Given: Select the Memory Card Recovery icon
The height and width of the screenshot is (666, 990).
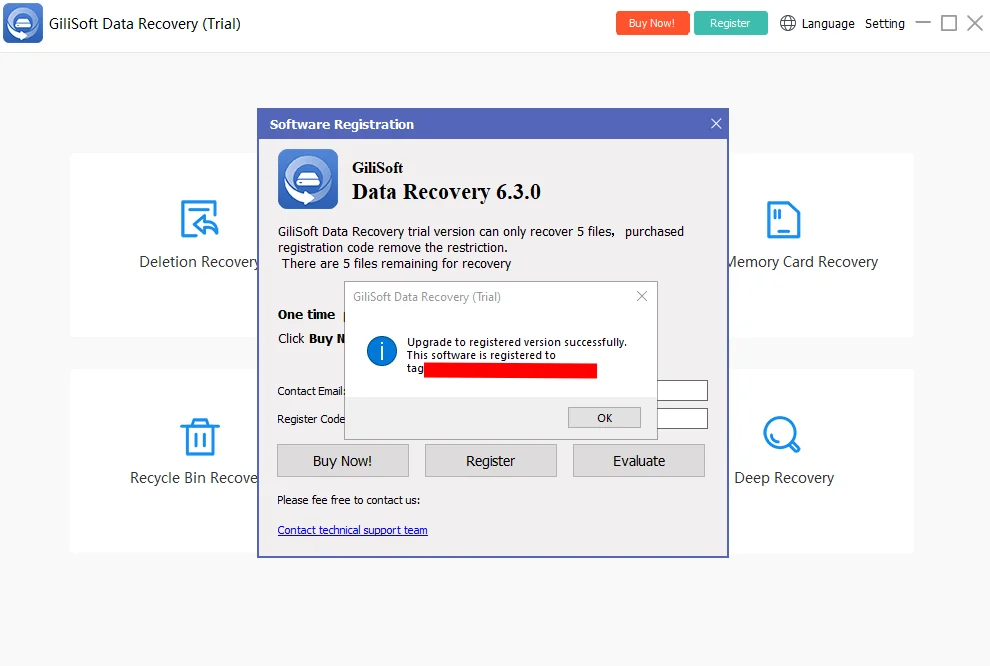Looking at the screenshot, I should click(783, 220).
